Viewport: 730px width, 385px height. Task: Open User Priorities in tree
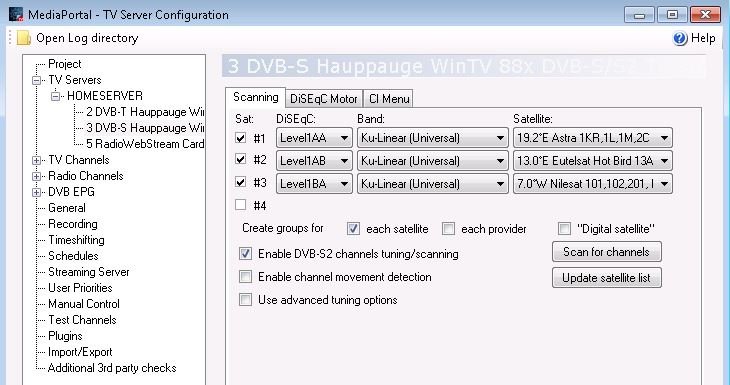coord(80,288)
